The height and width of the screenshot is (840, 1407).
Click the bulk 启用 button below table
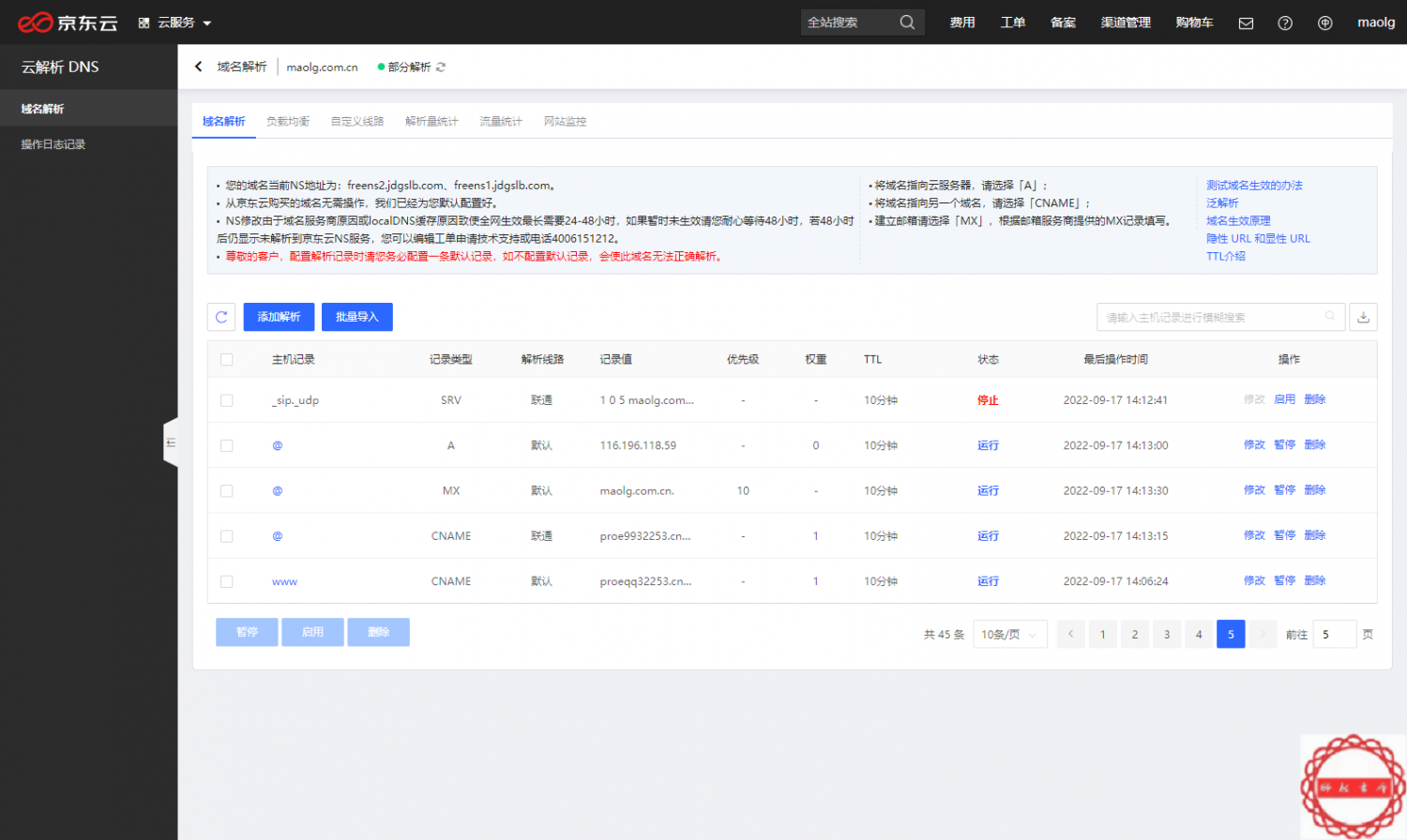coord(312,632)
